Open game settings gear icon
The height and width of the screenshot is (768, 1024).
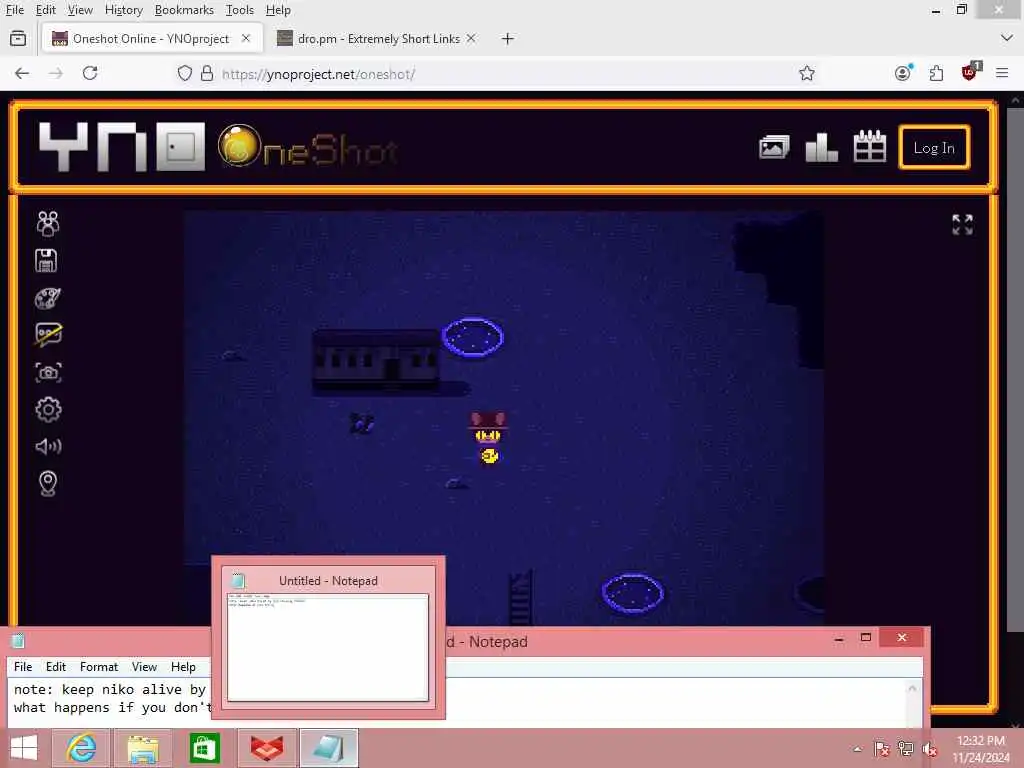48,409
